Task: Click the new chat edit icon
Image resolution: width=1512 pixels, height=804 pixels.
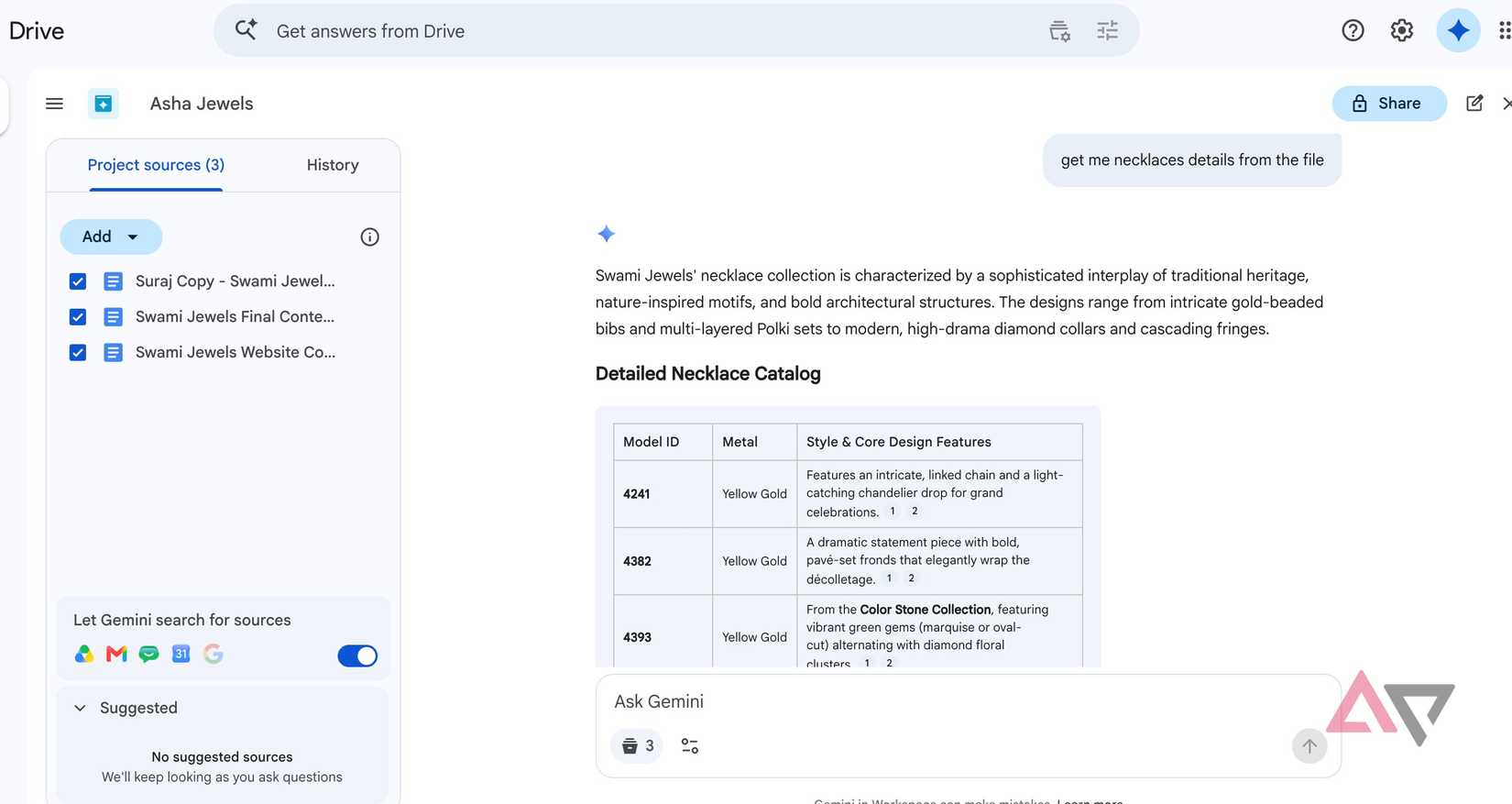Action: (x=1474, y=103)
